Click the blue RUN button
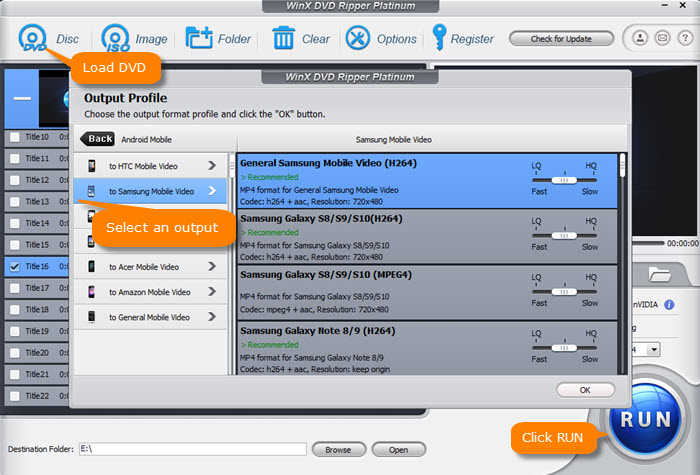This screenshot has height=475, width=700. 646,419
